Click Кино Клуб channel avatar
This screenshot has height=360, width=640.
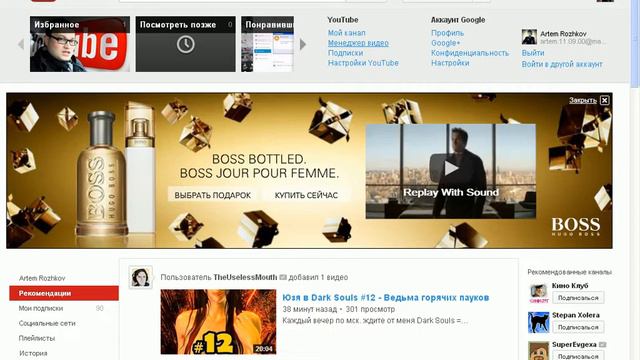[x=538, y=293]
